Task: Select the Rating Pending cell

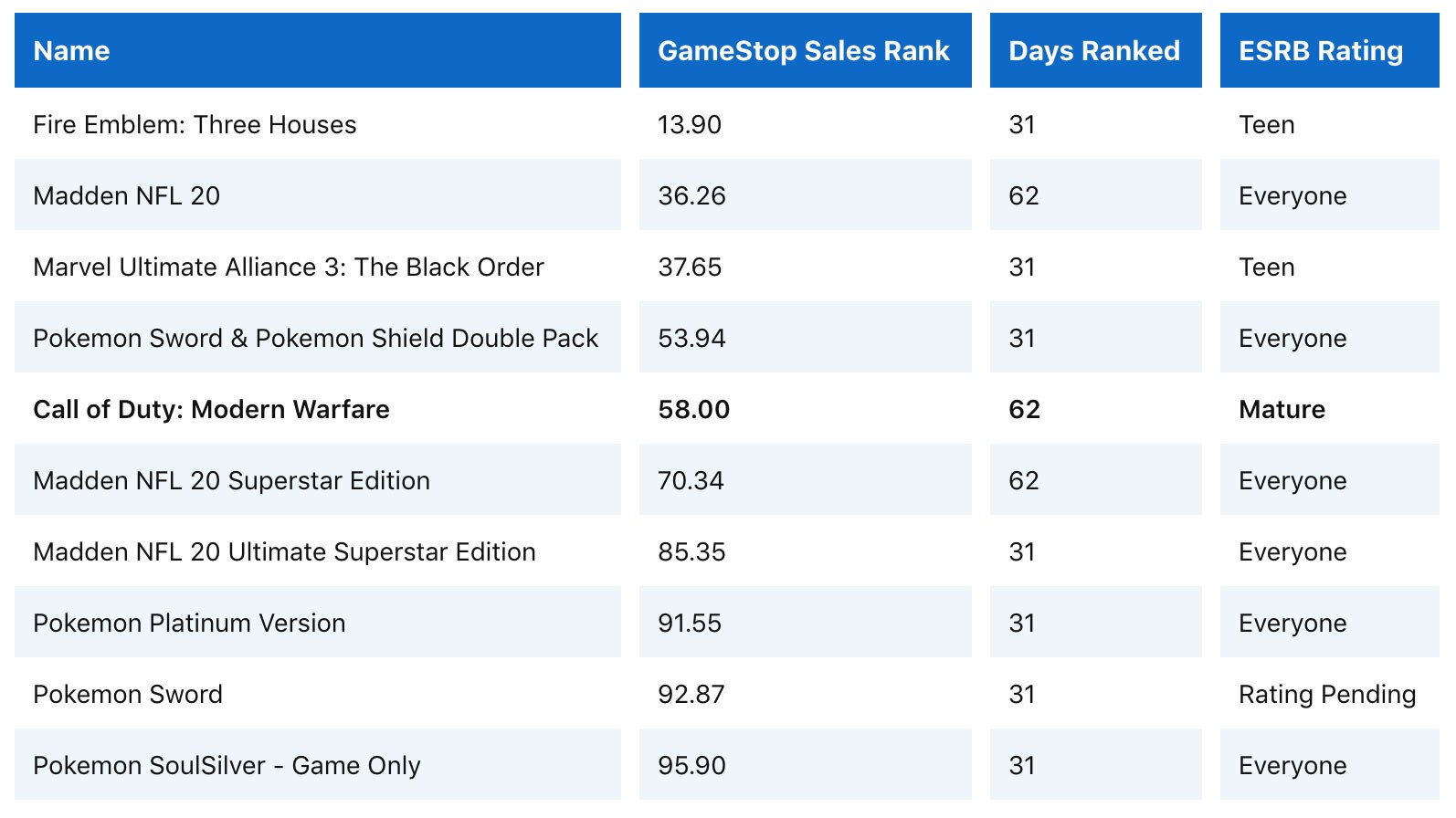Action: pos(1326,695)
